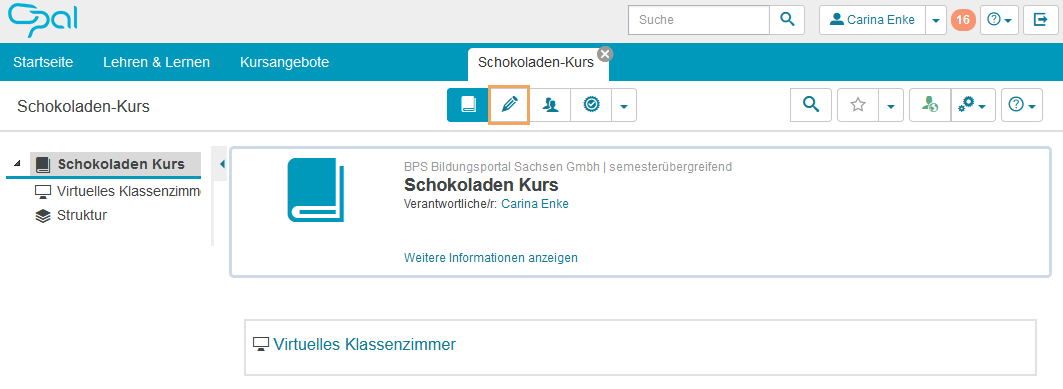Click the magnifier button beside Suche field
The height and width of the screenshot is (389, 1063).
[x=787, y=20]
